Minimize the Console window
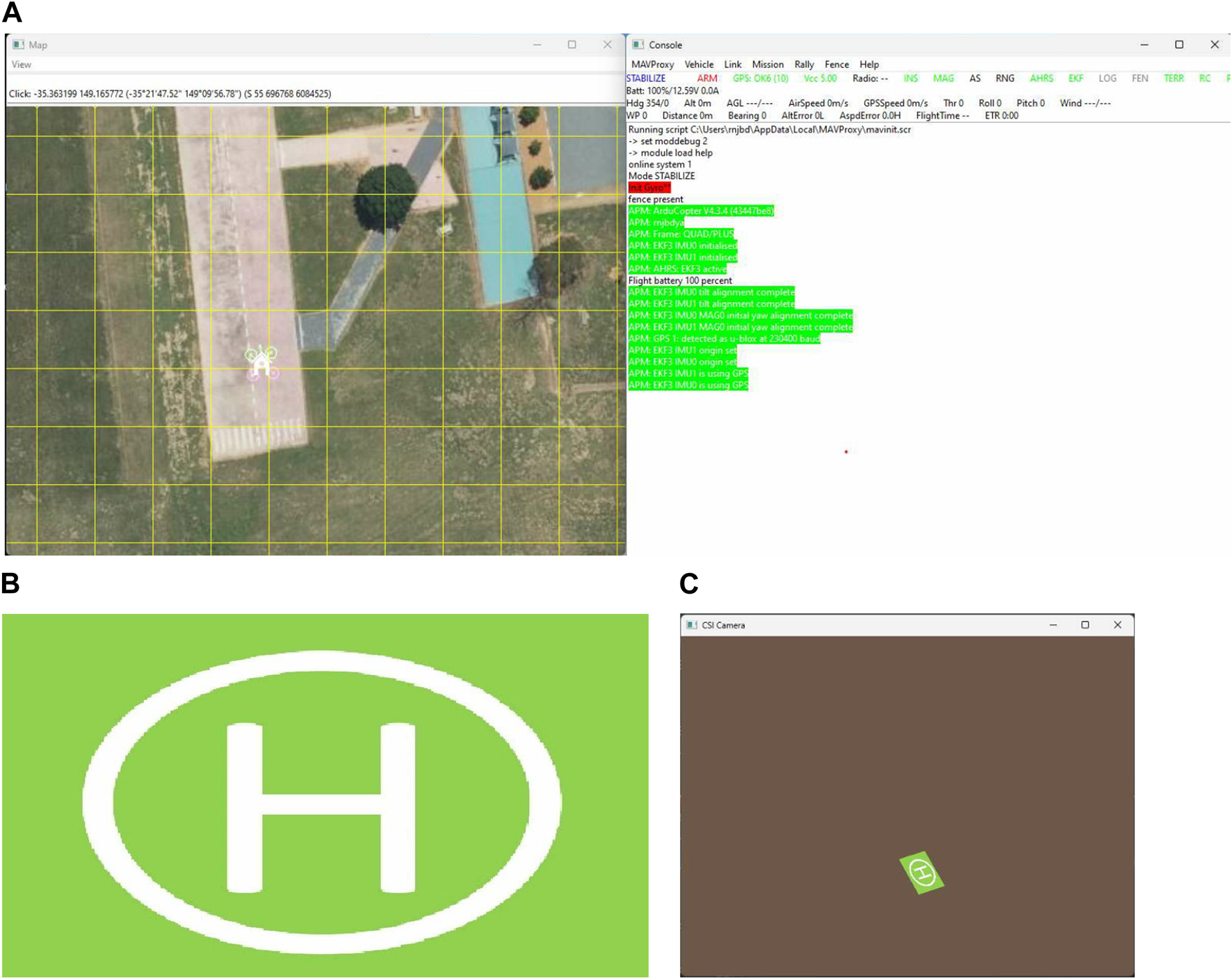Image resolution: width=1232 pixels, height=979 pixels. (x=1144, y=44)
